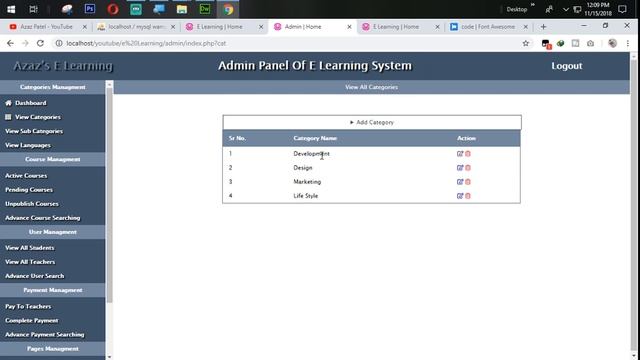Open Advance Payment Searching

click(44, 335)
